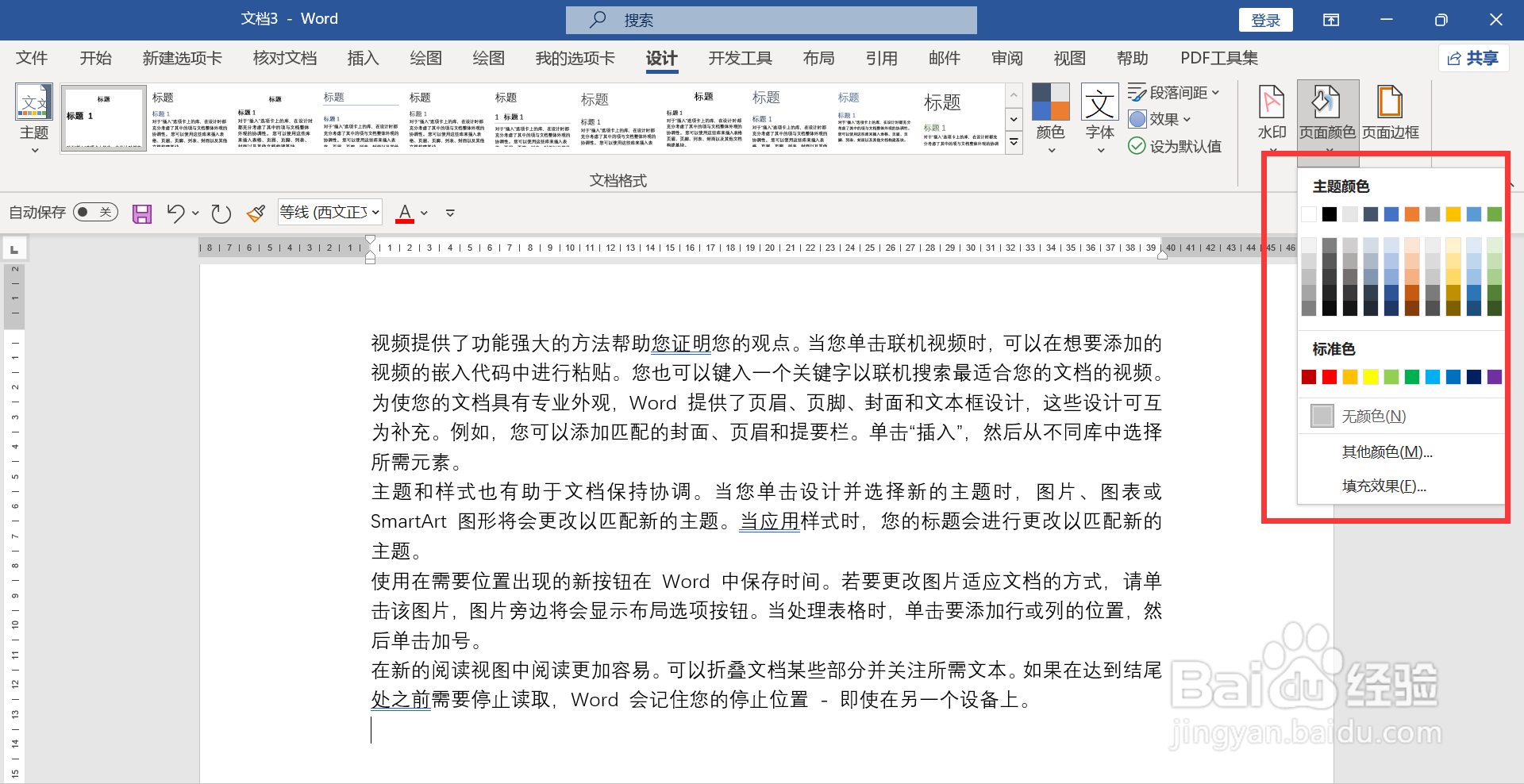
Task: Switch to the View (视图) tab
Action: pos(1070,58)
